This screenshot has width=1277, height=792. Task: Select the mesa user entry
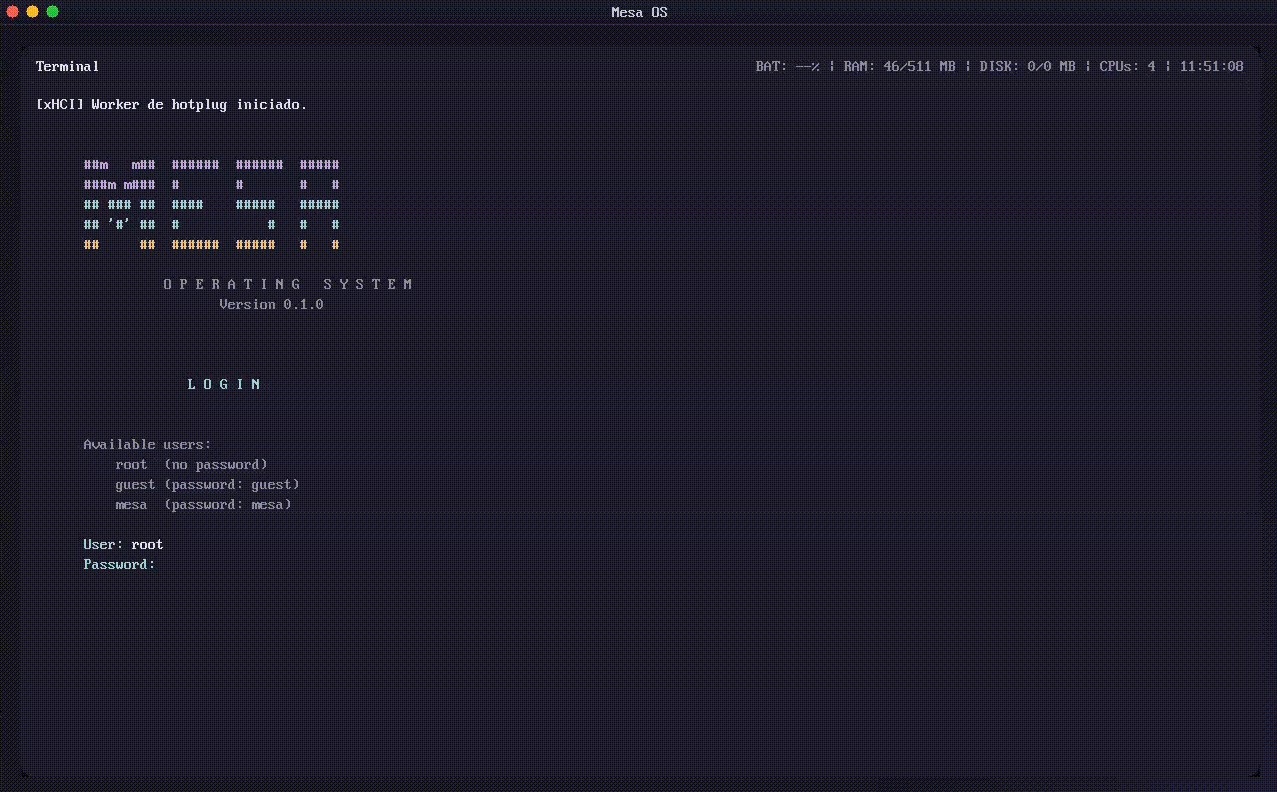(x=203, y=505)
